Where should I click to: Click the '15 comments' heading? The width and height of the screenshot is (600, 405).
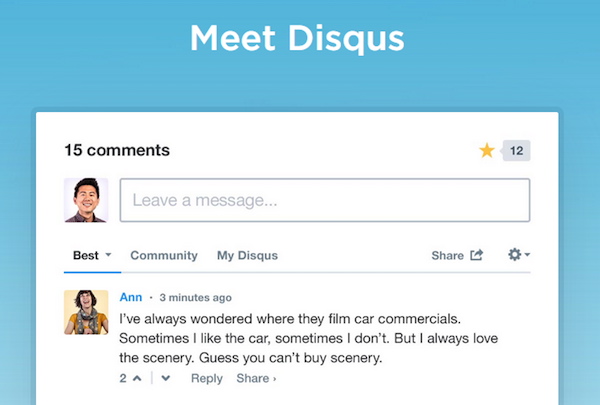tap(117, 150)
